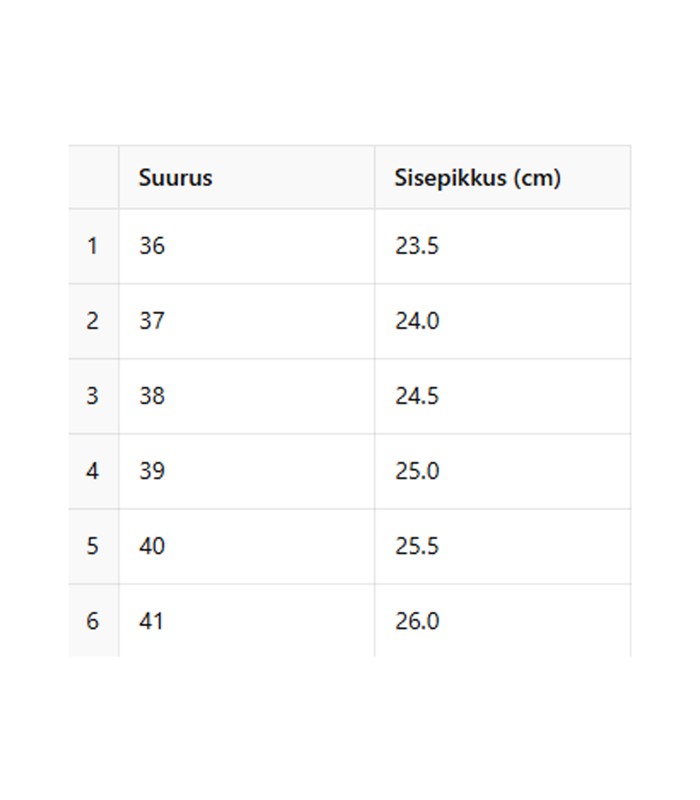
Task: Click the 25.5 length cell
Action: [x=503, y=546]
